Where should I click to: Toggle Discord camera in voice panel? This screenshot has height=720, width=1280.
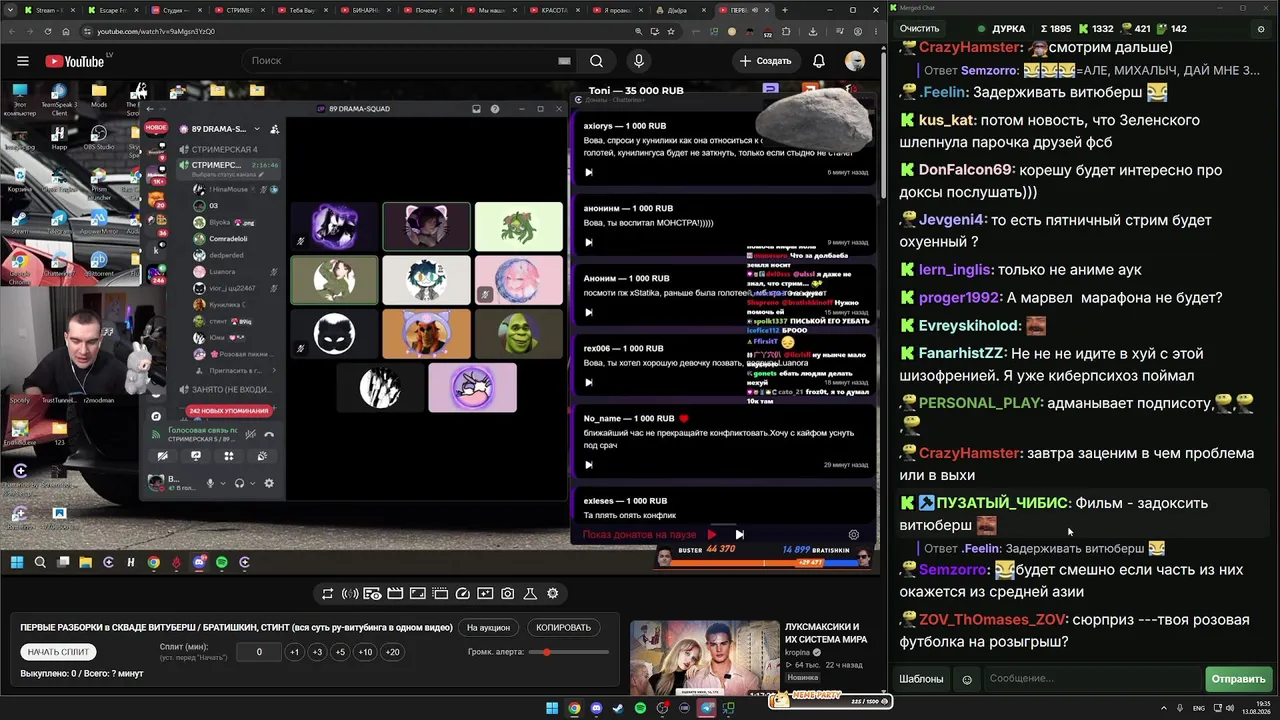tap(162, 456)
